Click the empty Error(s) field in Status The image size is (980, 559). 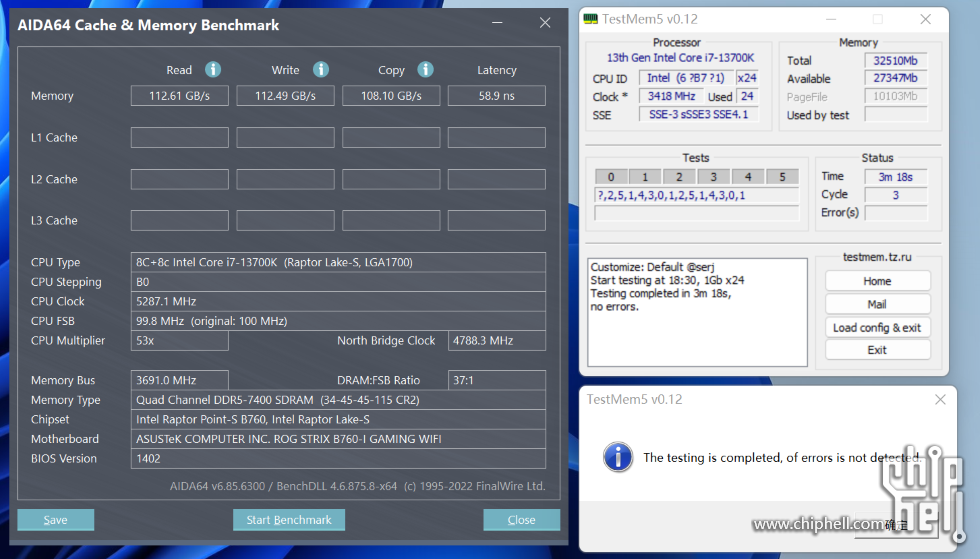click(896, 213)
